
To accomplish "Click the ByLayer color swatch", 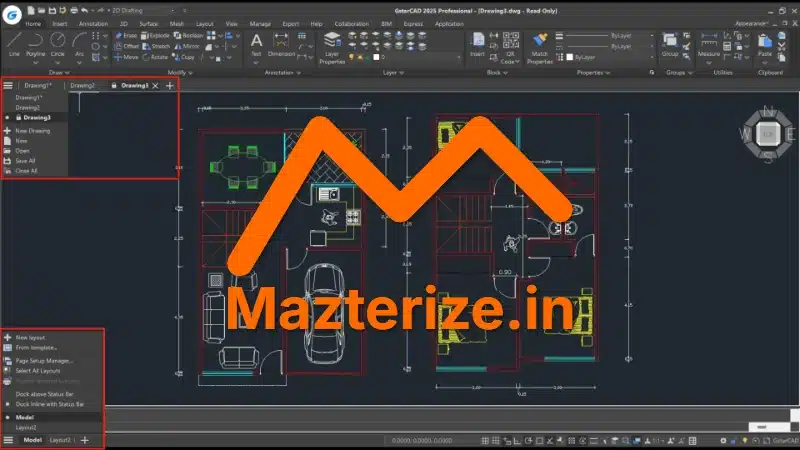I will (x=570, y=57).
